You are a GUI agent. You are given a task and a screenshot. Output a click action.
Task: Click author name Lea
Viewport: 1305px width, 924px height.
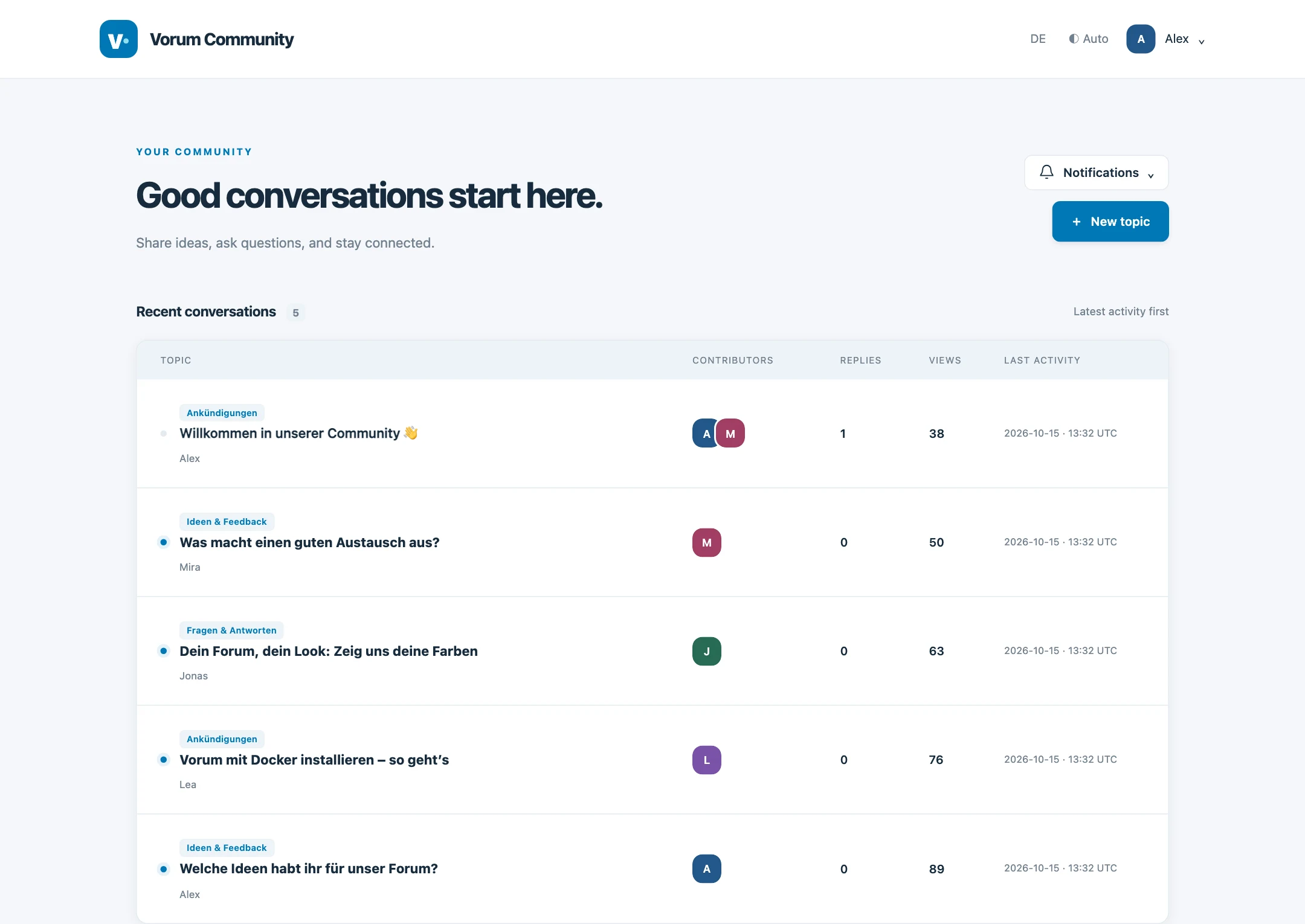point(188,784)
